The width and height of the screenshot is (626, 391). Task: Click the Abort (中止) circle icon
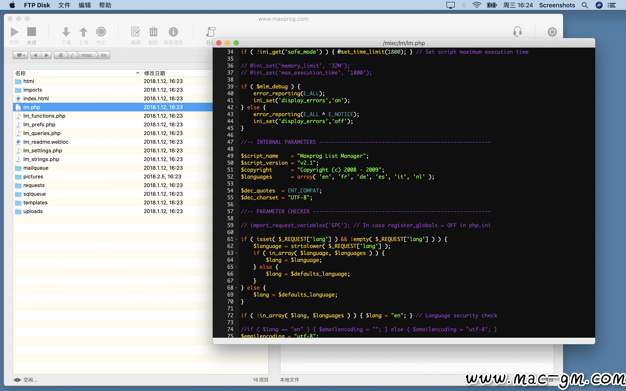(x=101, y=32)
